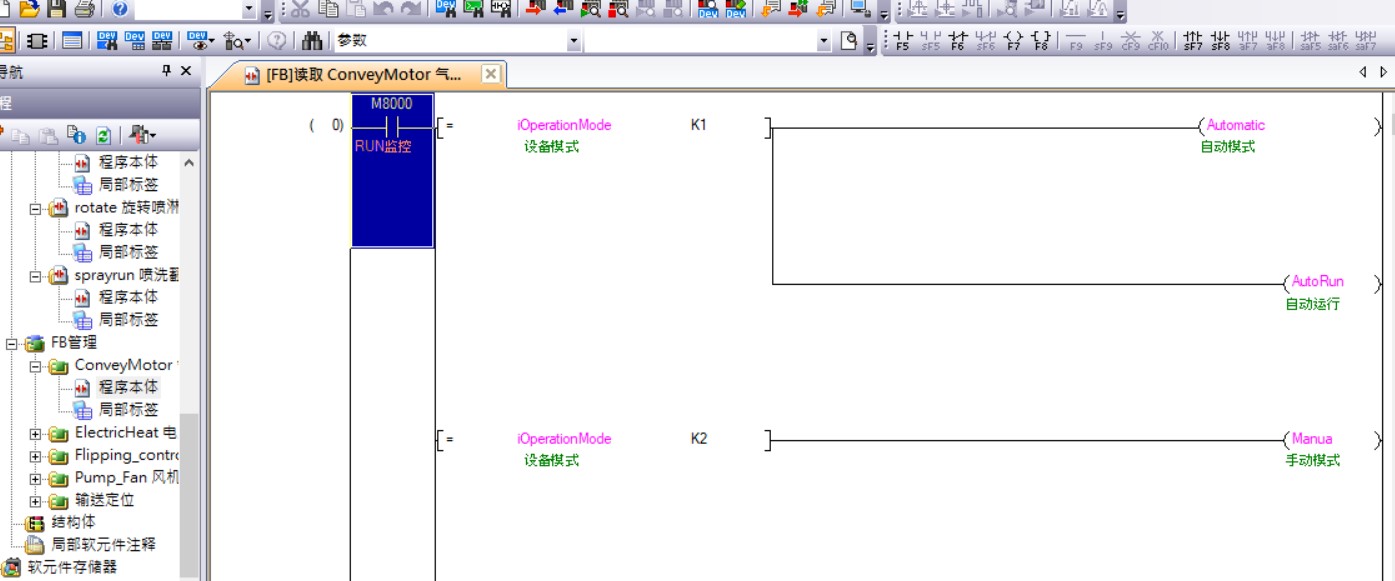Expand the Pump_Fan FB node
Viewport: 1395px width, 581px height.
36,478
